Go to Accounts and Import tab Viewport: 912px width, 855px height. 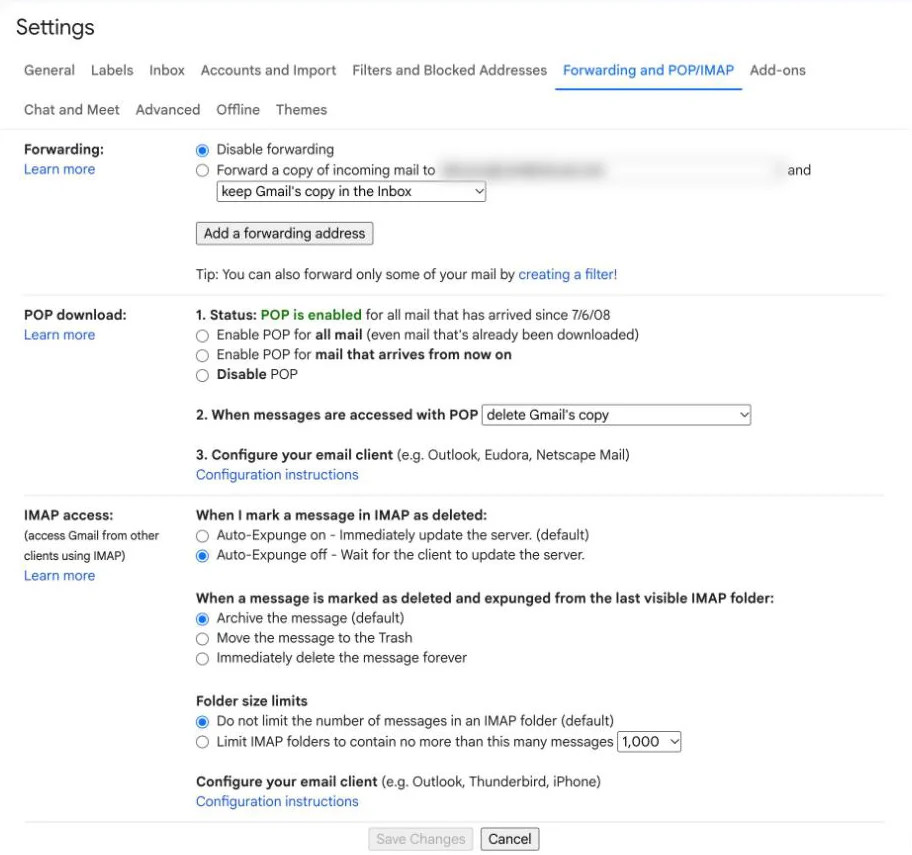(x=268, y=70)
